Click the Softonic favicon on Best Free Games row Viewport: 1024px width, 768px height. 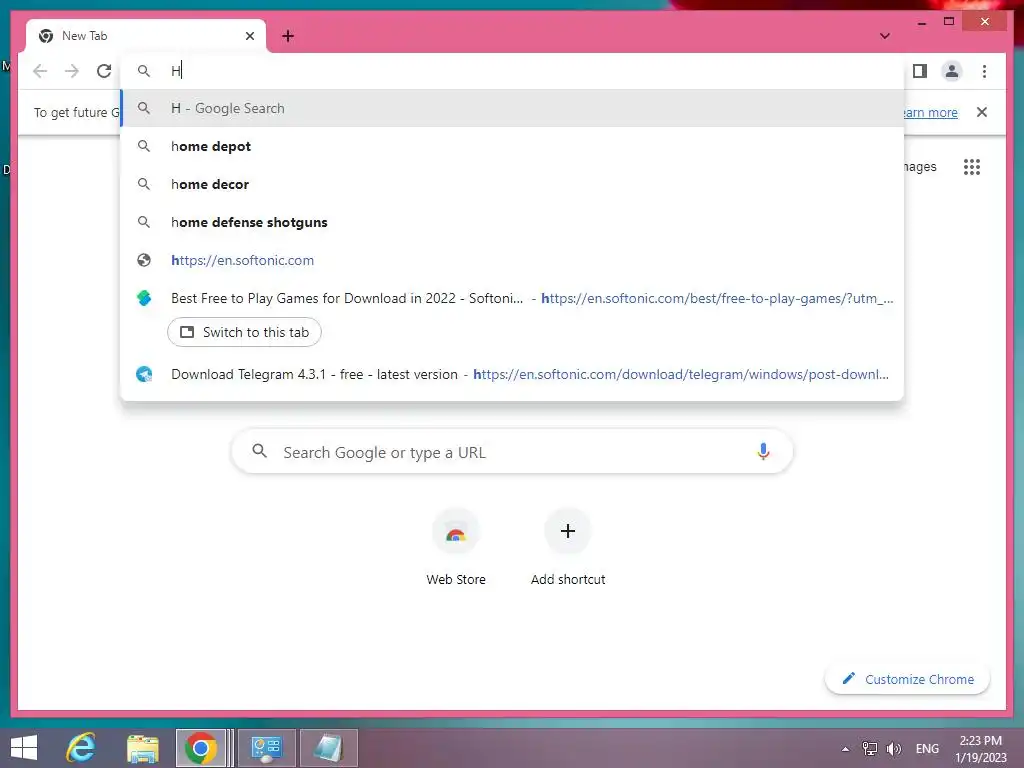pos(144,298)
